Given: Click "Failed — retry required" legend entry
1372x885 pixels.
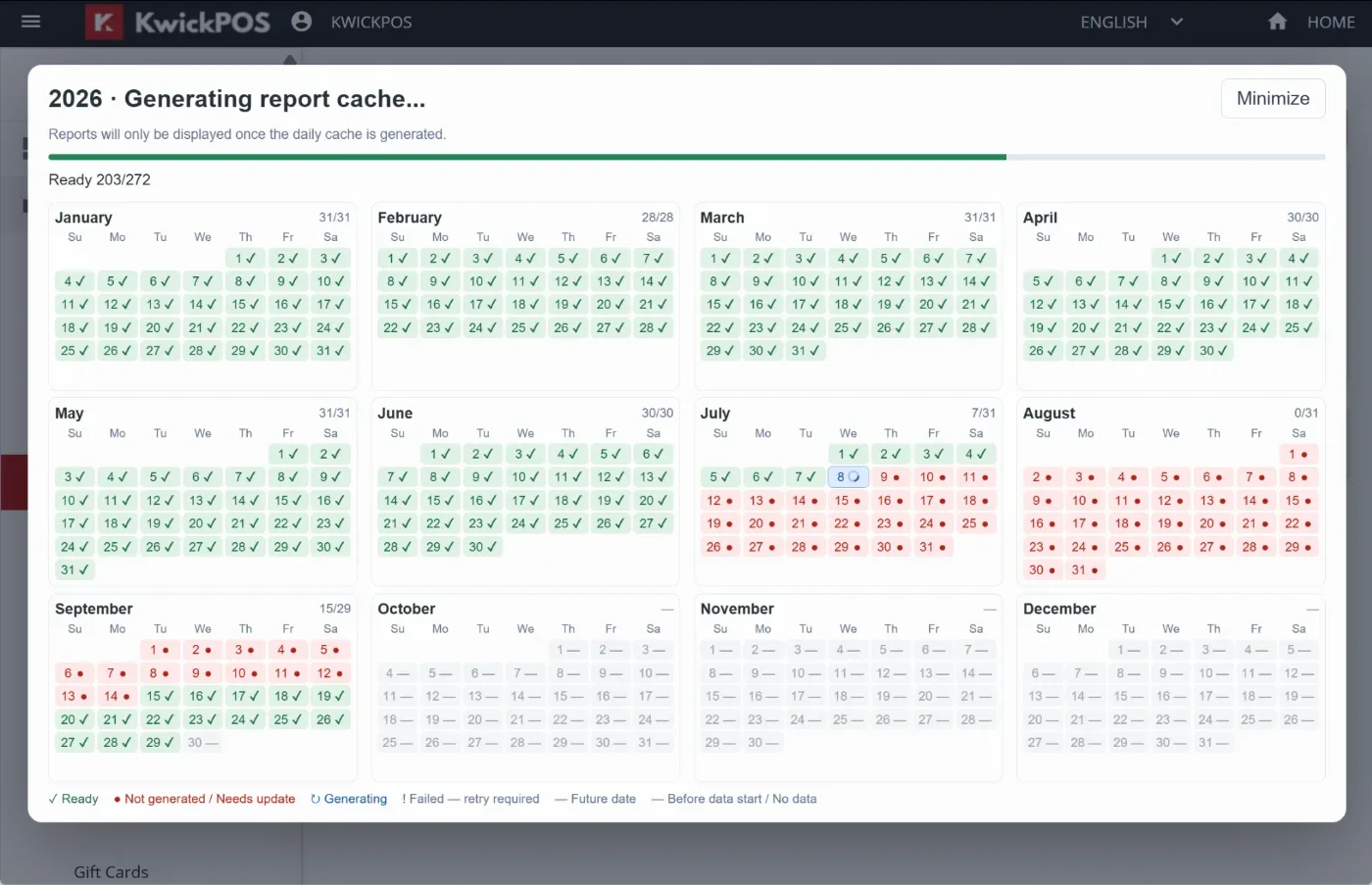Looking at the screenshot, I should [470, 799].
